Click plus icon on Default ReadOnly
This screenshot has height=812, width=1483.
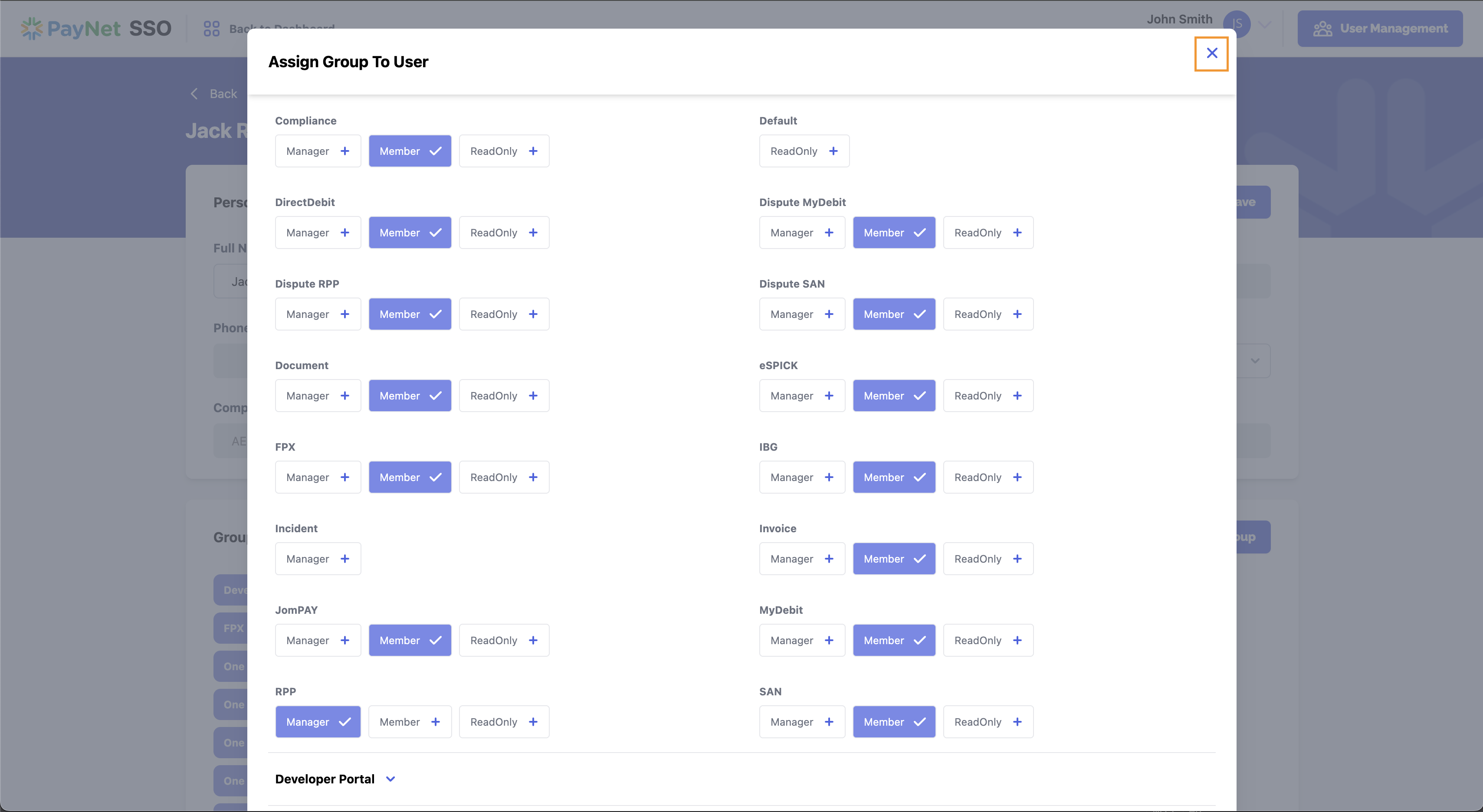click(833, 151)
